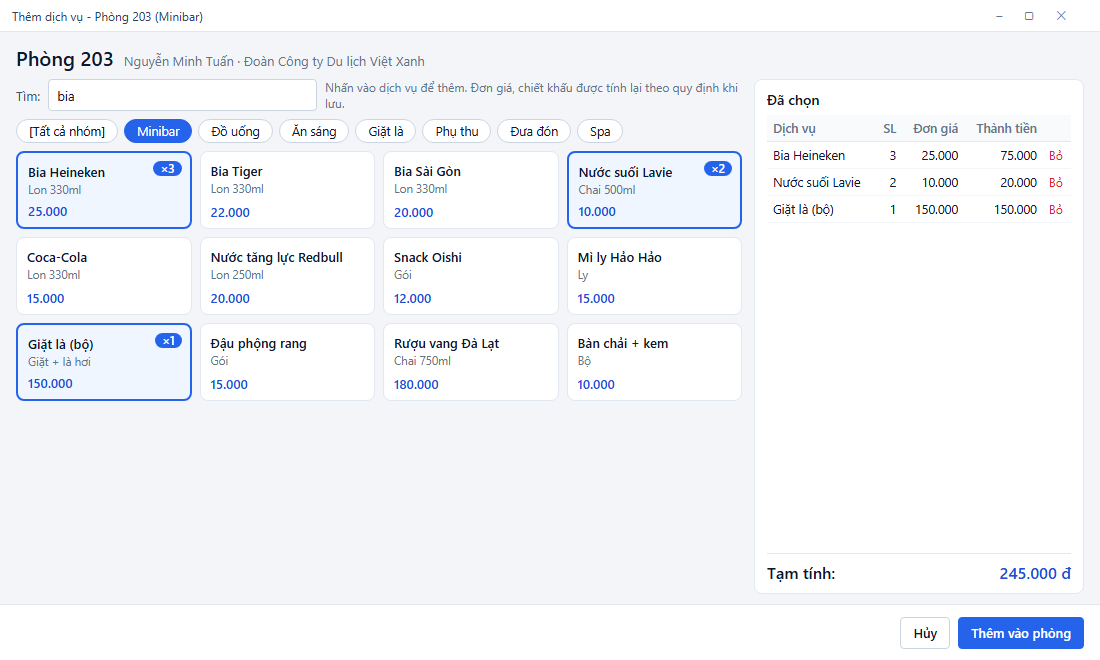This screenshot has width=1100, height=660.
Task: Select the Minibar category filter
Action: (158, 131)
